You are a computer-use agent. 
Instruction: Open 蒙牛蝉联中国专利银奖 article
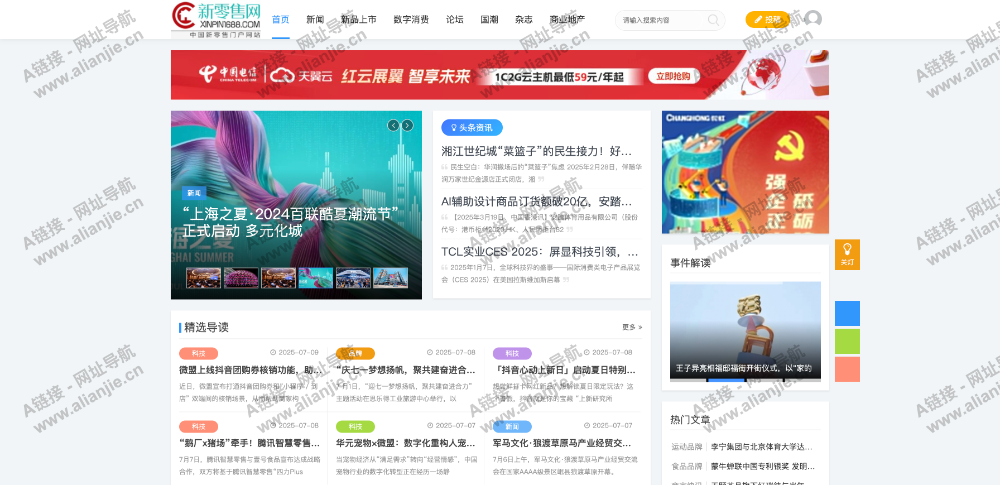pyautogui.click(x=763, y=466)
